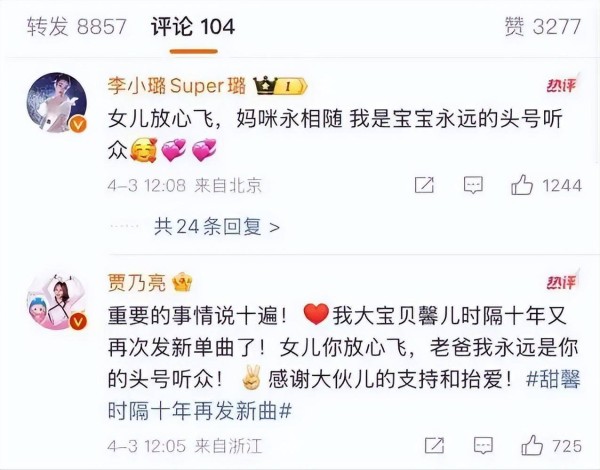
Task: Click the 热评 tag on 贾乃亮's comment
Action: point(562,282)
